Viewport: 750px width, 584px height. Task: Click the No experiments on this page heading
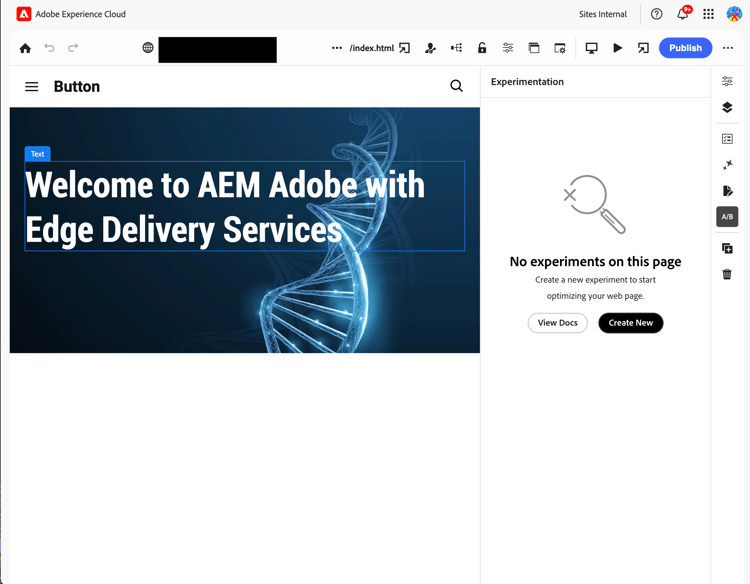click(x=596, y=262)
